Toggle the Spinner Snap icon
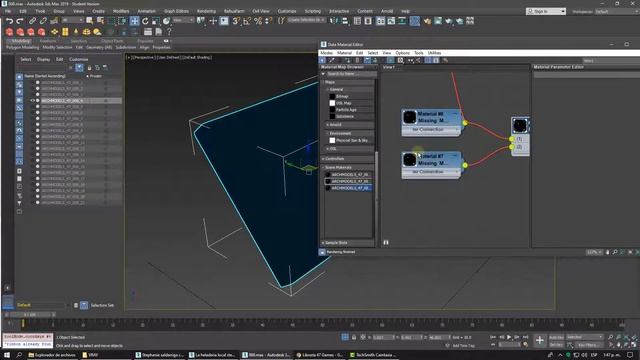 point(269,21)
